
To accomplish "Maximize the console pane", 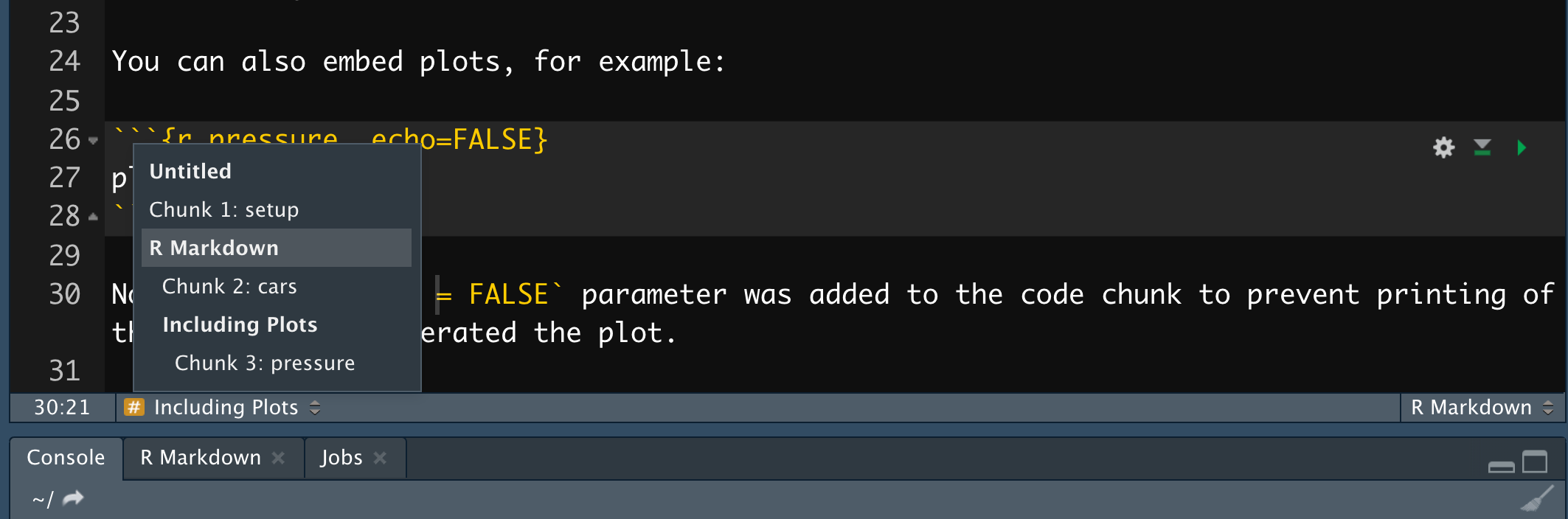I will tap(1535, 462).
